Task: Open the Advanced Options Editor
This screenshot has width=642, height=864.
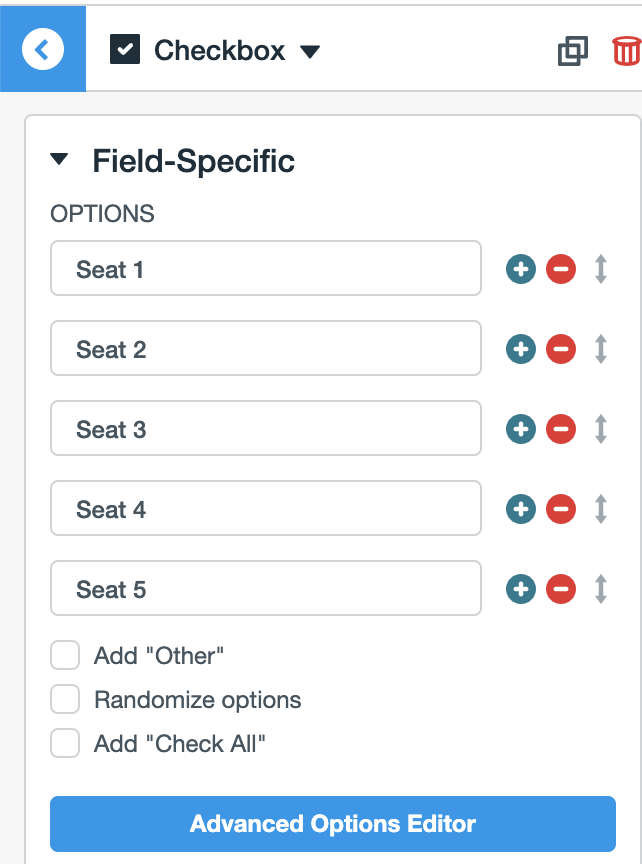Action: (x=333, y=824)
